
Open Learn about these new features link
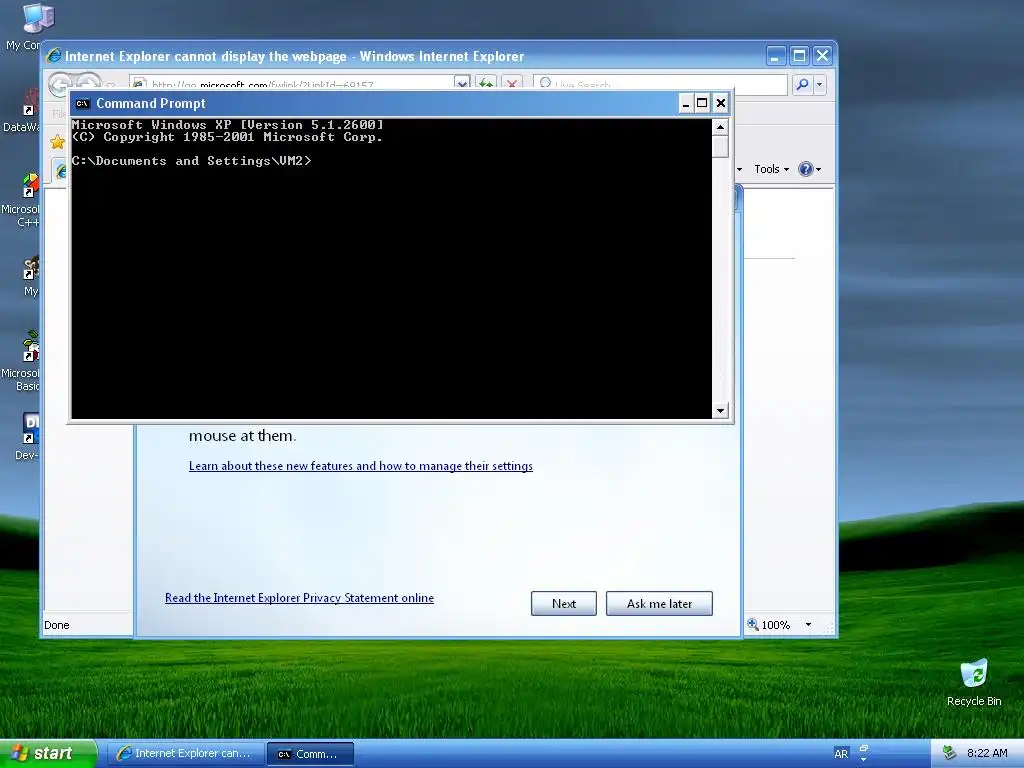coord(360,466)
